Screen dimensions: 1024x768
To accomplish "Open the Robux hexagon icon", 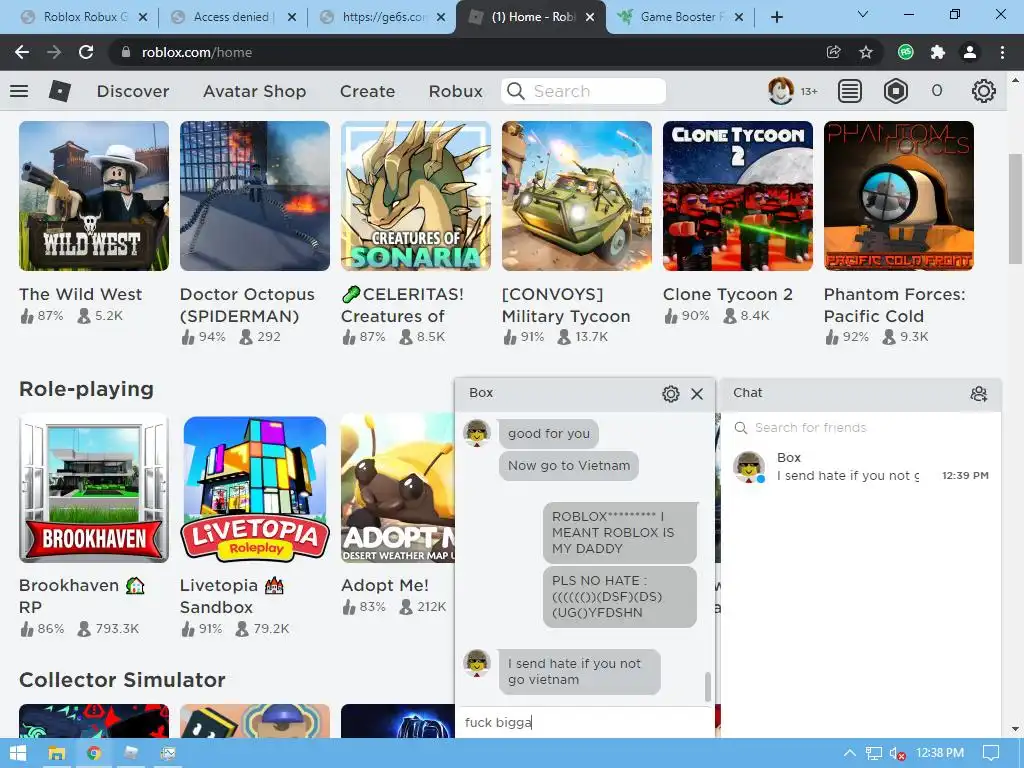I will (895, 91).
